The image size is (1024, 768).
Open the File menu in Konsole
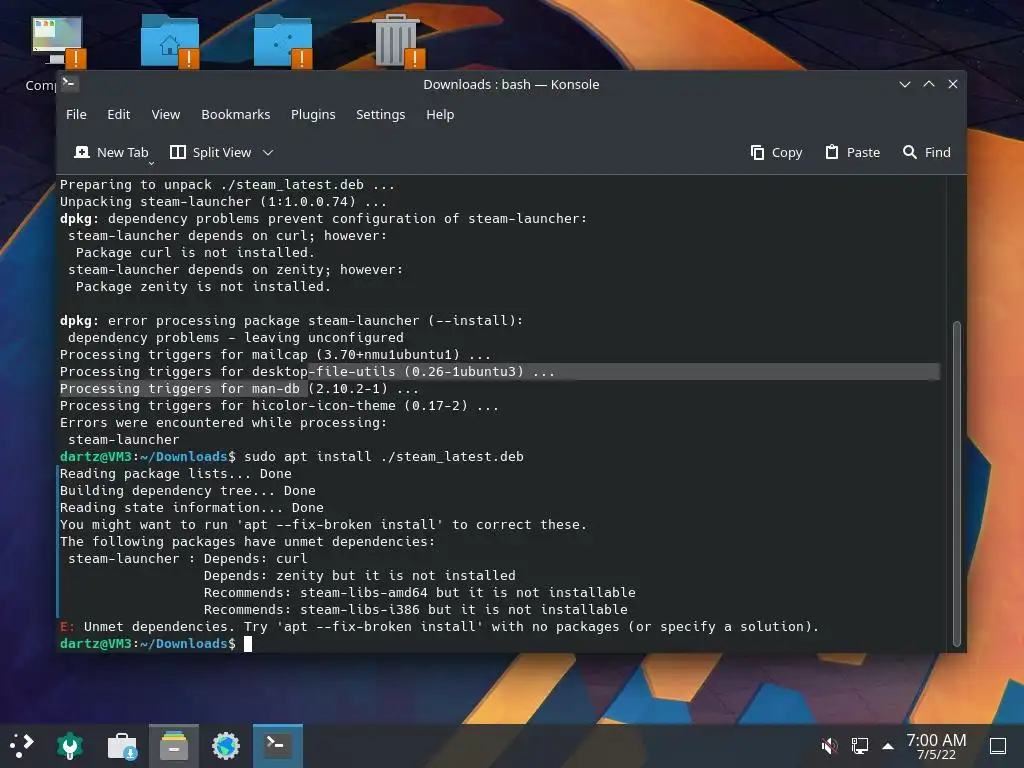click(x=76, y=114)
